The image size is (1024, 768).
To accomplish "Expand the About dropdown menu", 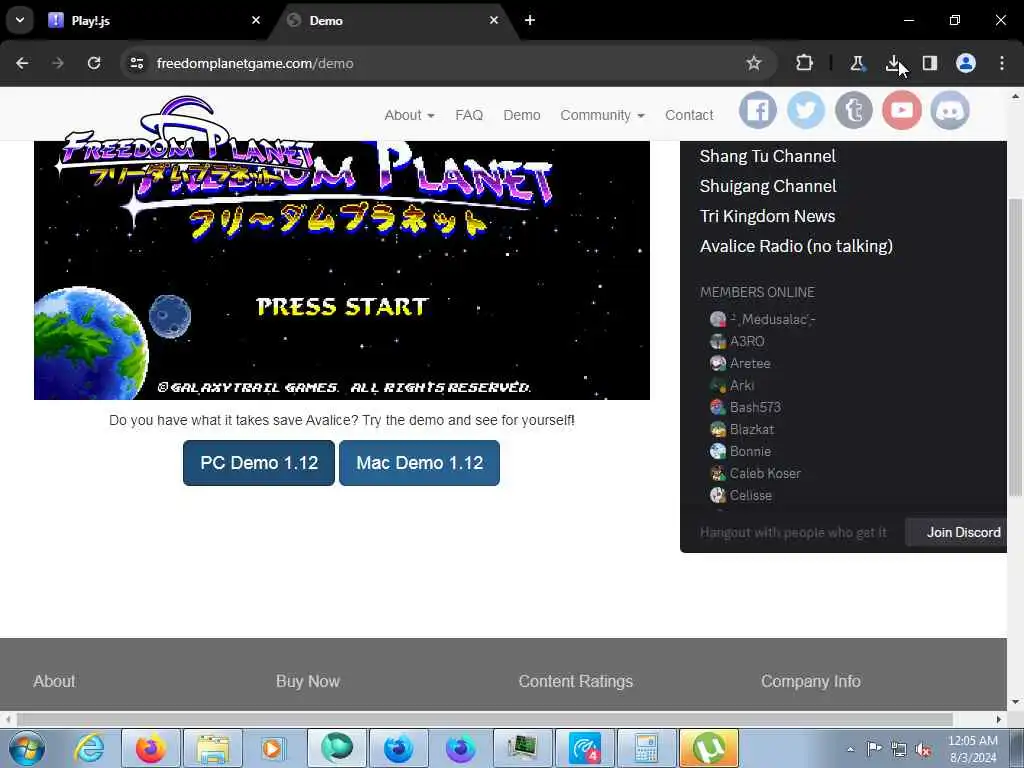I will tap(409, 115).
